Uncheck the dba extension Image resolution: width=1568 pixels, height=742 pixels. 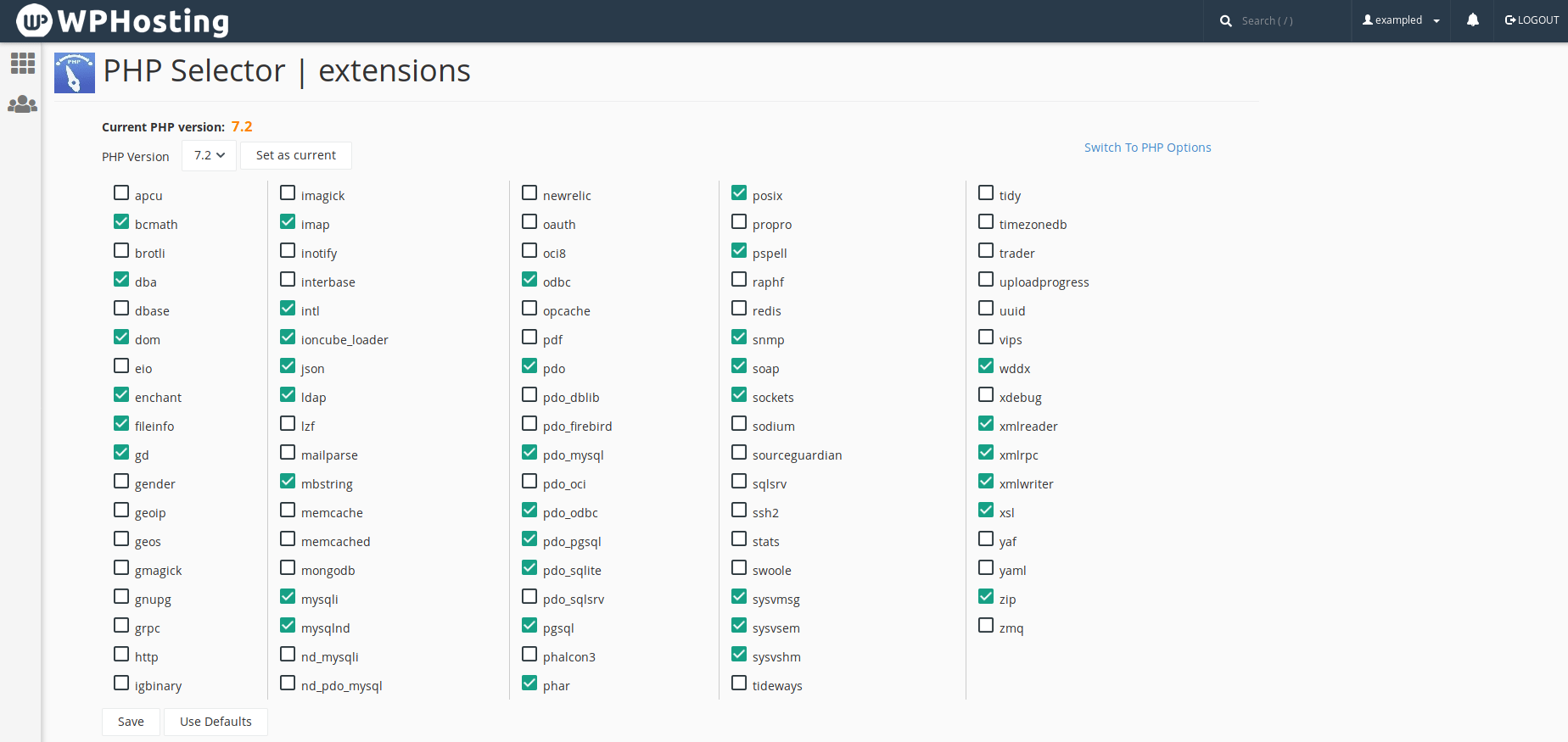[x=121, y=280]
